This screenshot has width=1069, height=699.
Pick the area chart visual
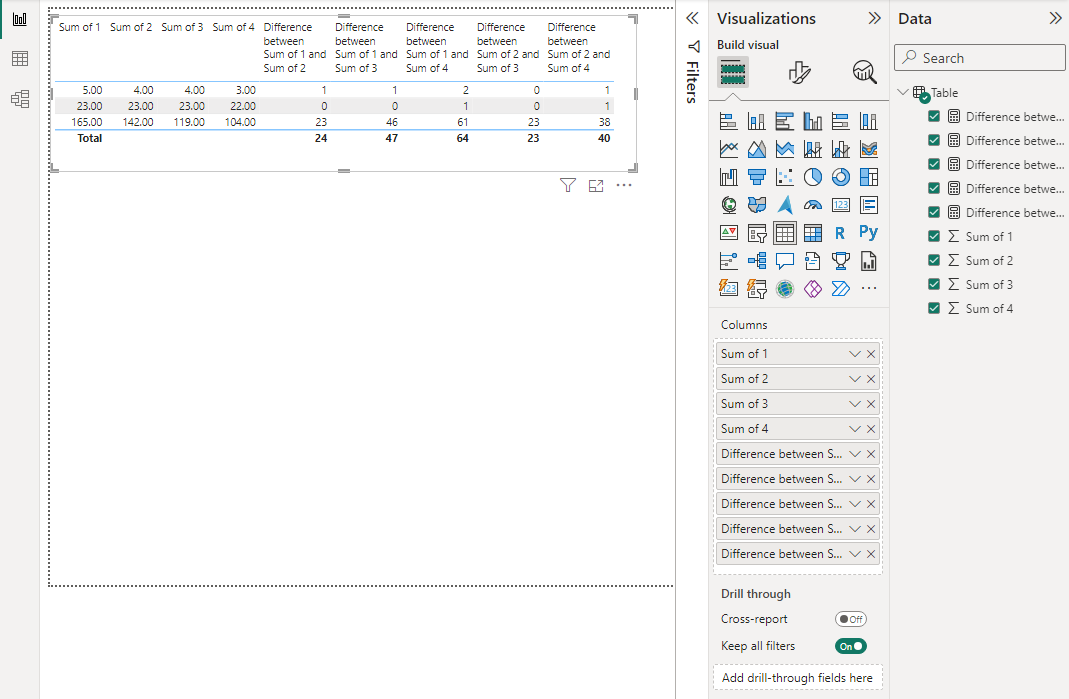757,149
